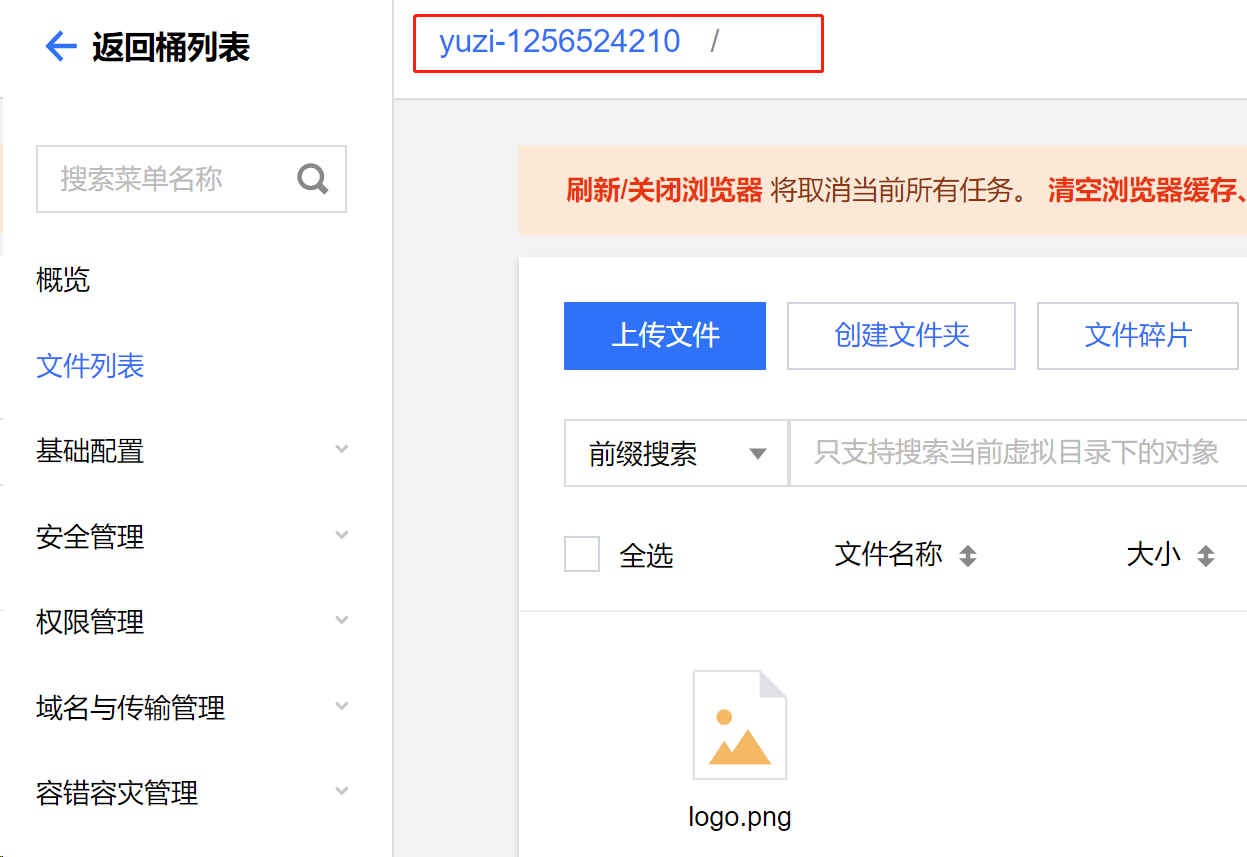Image resolution: width=1247 pixels, height=857 pixels.
Task: Sort by 大小 using the sort arrows
Action: (x=1206, y=556)
